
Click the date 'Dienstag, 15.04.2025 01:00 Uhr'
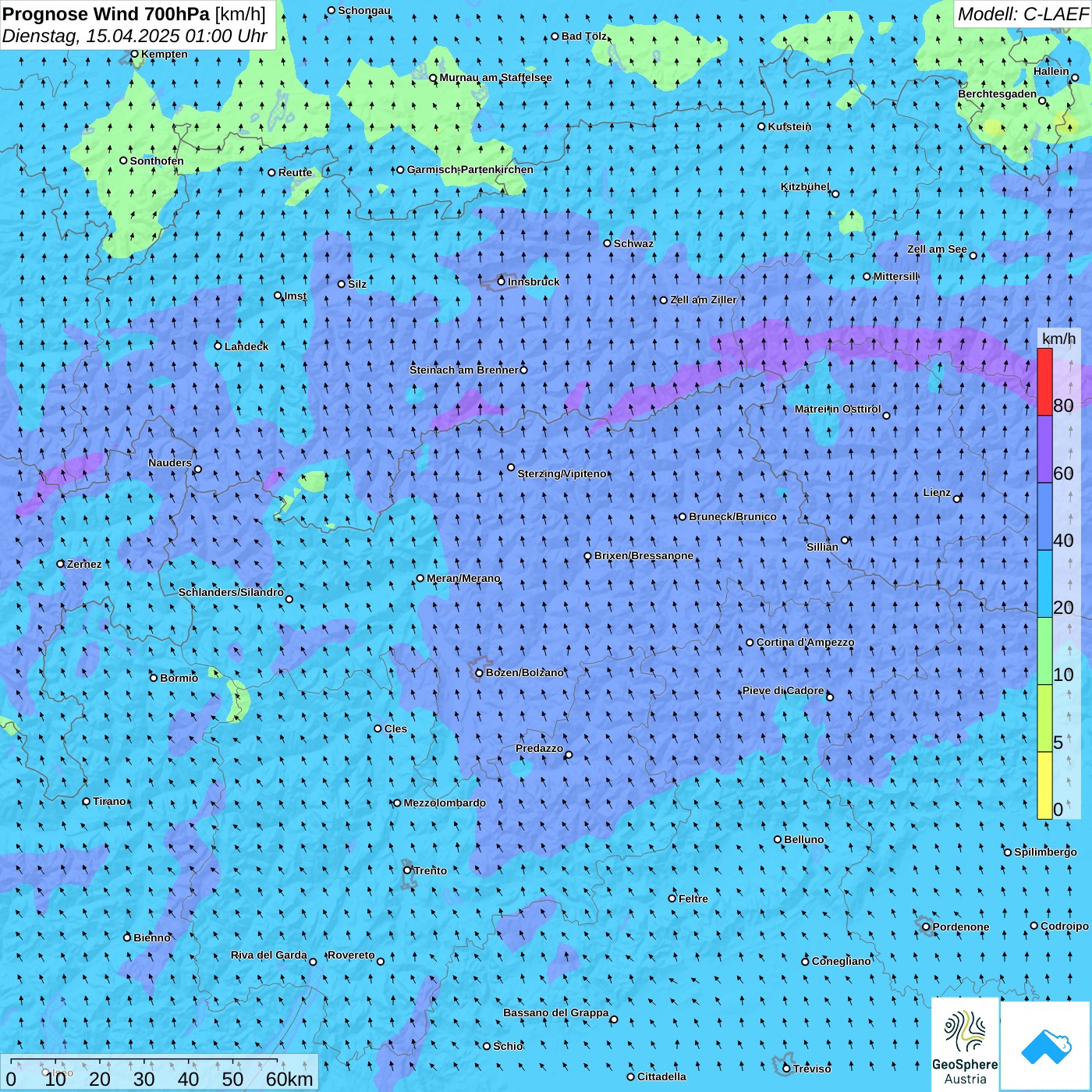(135, 36)
